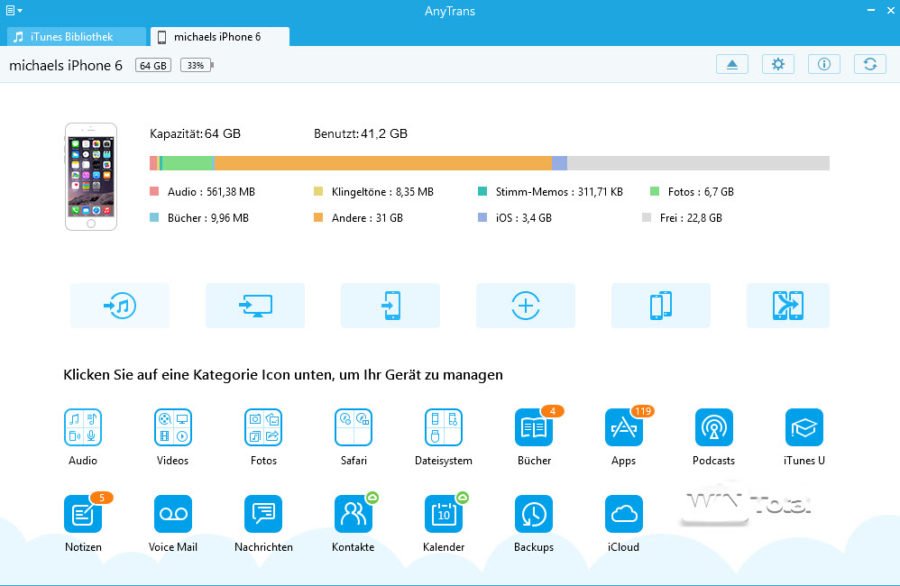900x586 pixels.
Task: Refresh the device with the refresh button
Action: [x=870, y=64]
